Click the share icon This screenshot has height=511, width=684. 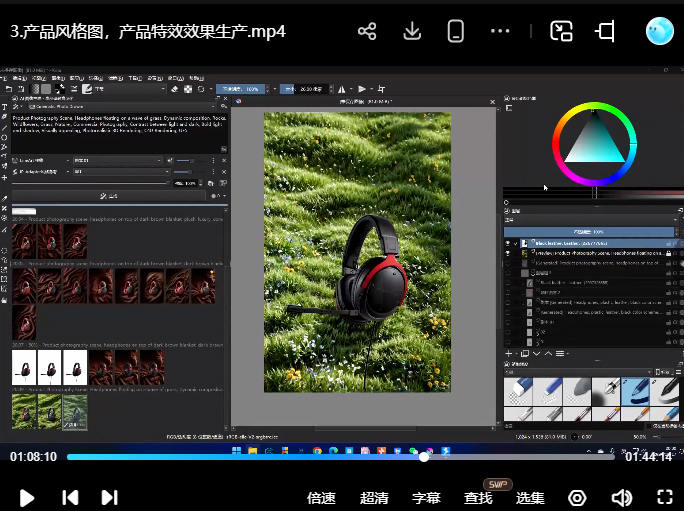(367, 31)
